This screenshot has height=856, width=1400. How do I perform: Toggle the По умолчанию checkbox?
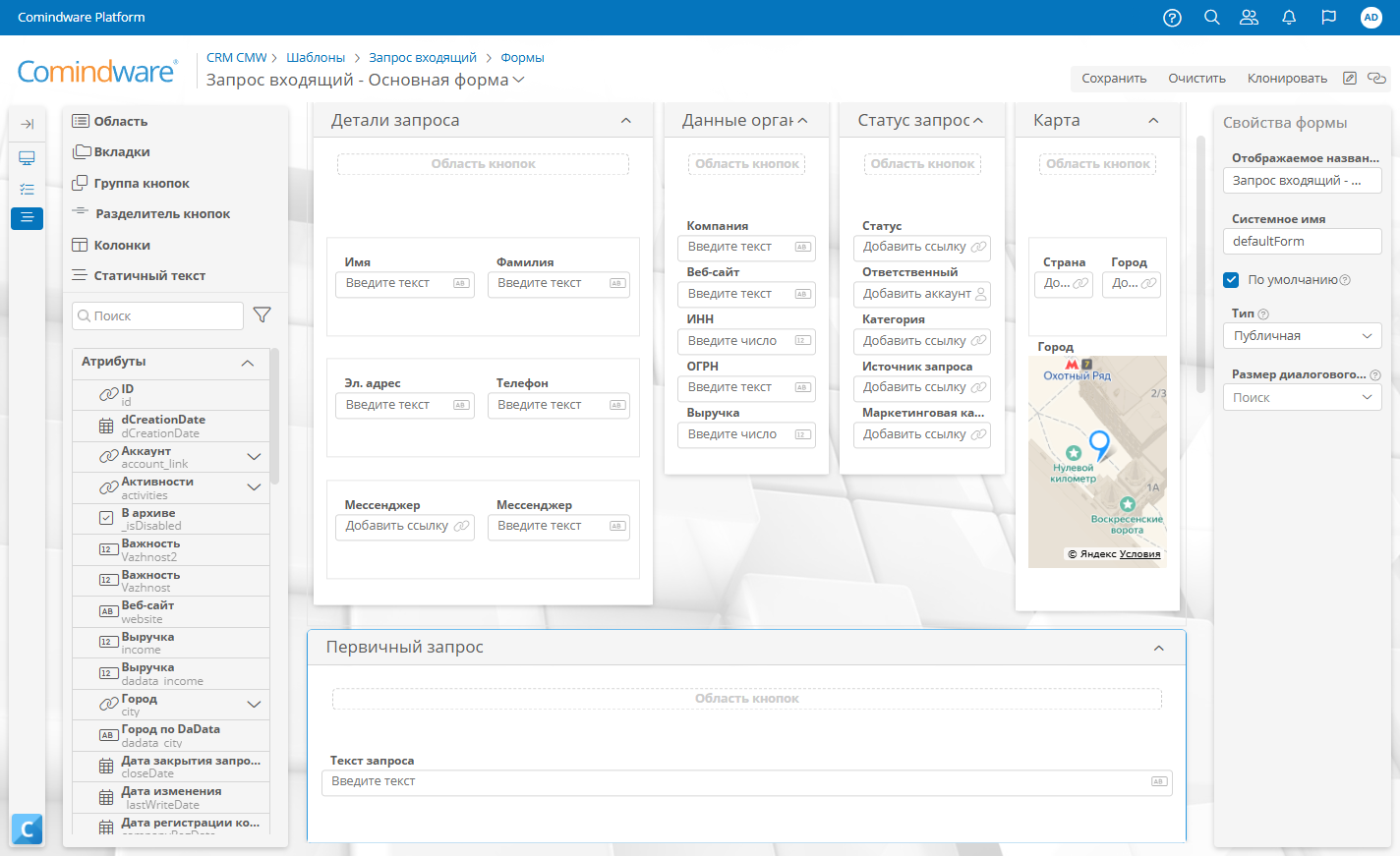click(x=1231, y=280)
